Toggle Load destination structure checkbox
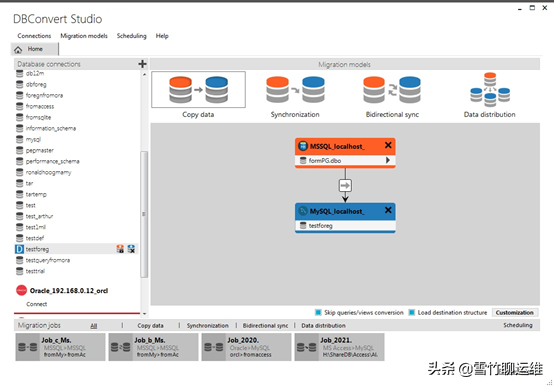 [412, 312]
